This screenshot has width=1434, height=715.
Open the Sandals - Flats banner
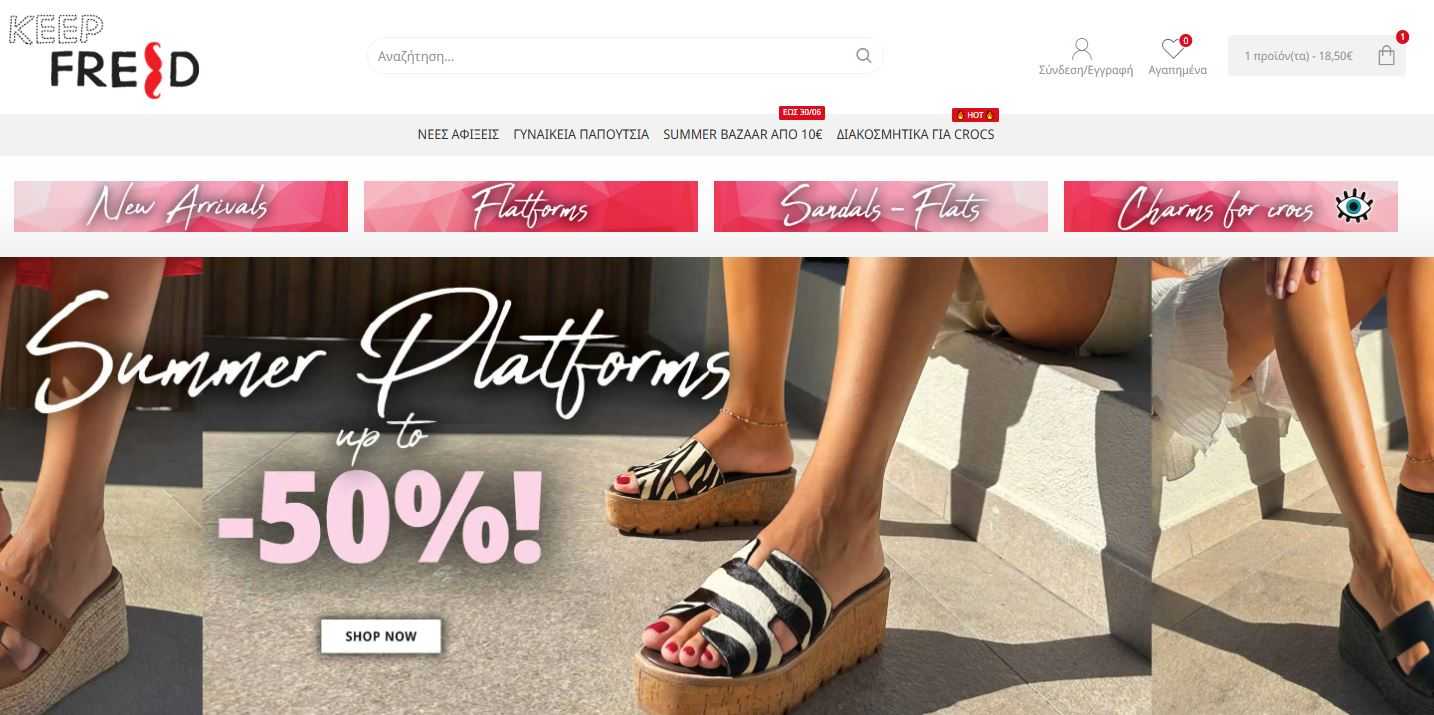click(881, 206)
